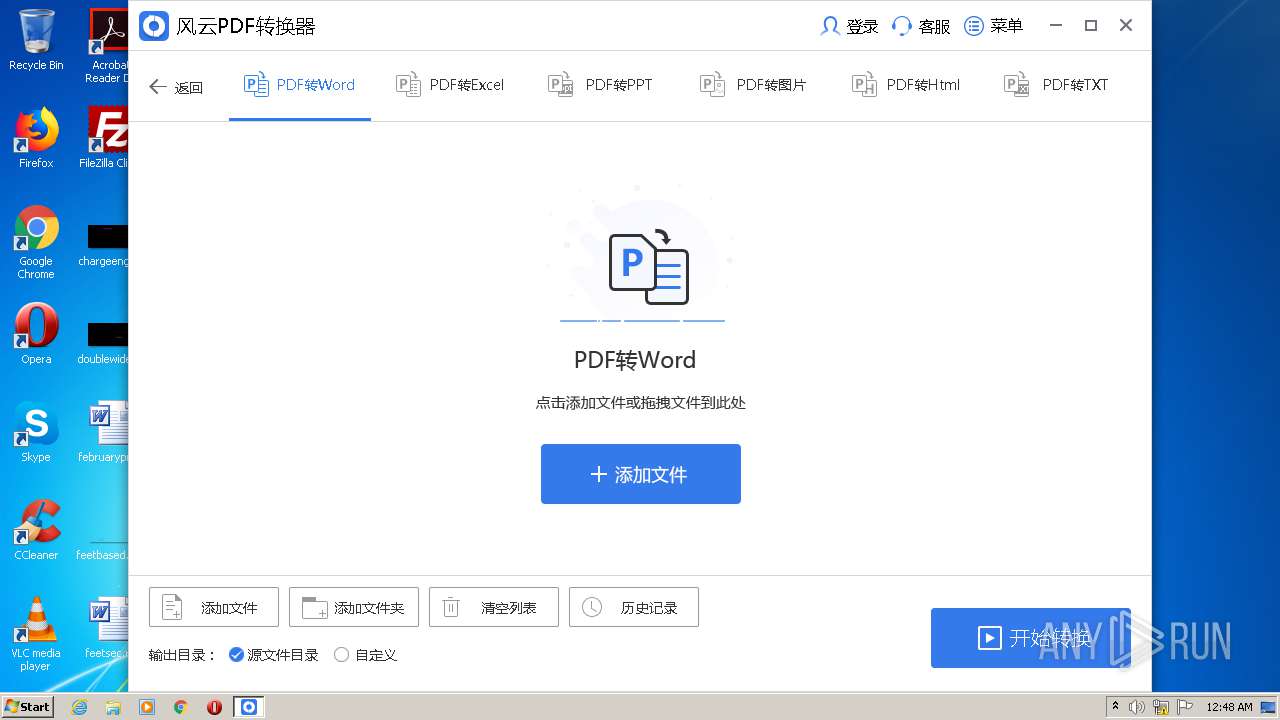This screenshot has width=1280, height=720.
Task: Open the februarypr Word document icon
Action: pos(104,432)
